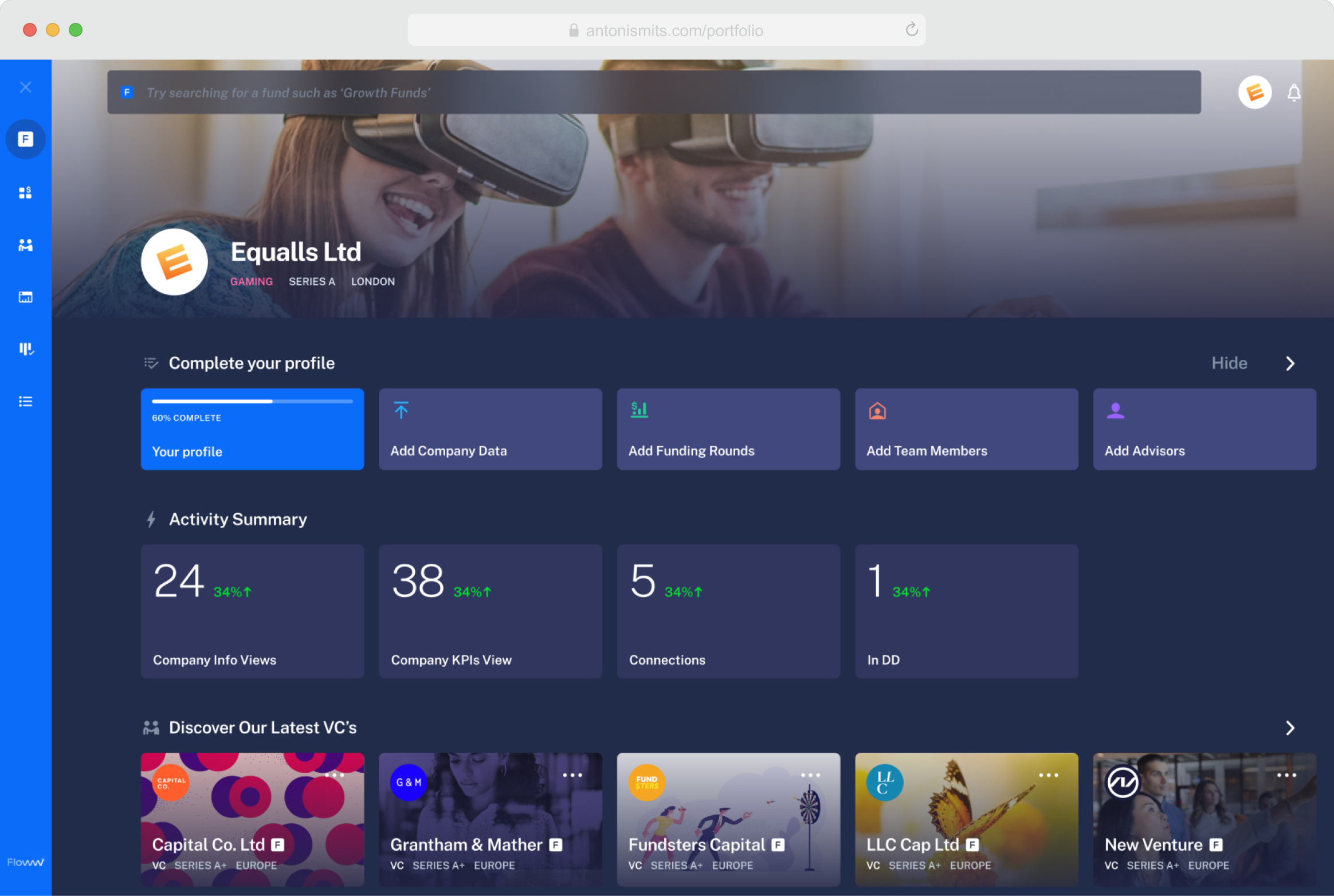Open the notifications bell

point(1293,92)
